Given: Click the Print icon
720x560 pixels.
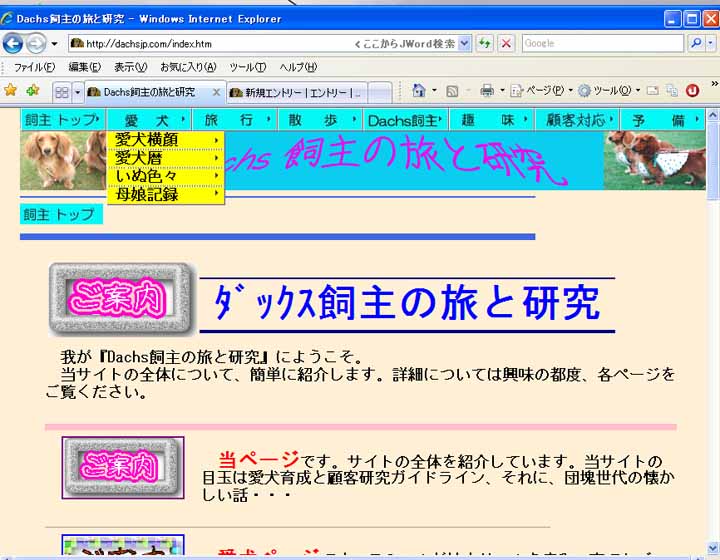Looking at the screenshot, I should (487, 91).
